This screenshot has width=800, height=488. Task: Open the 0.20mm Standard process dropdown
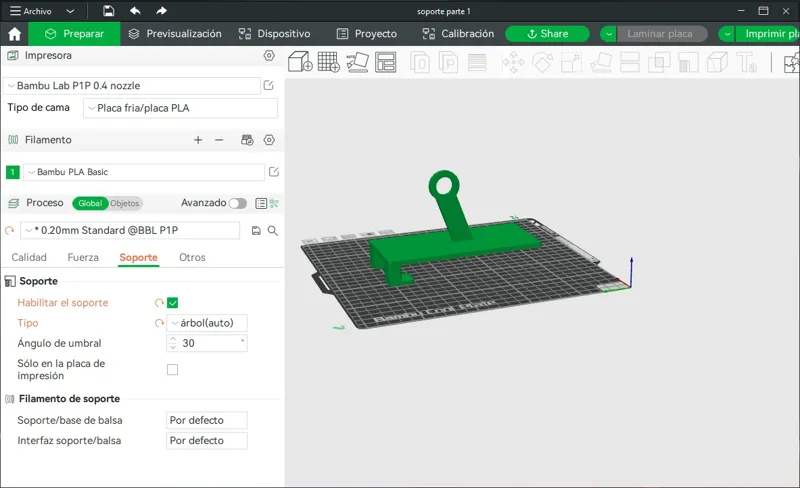tap(130, 231)
